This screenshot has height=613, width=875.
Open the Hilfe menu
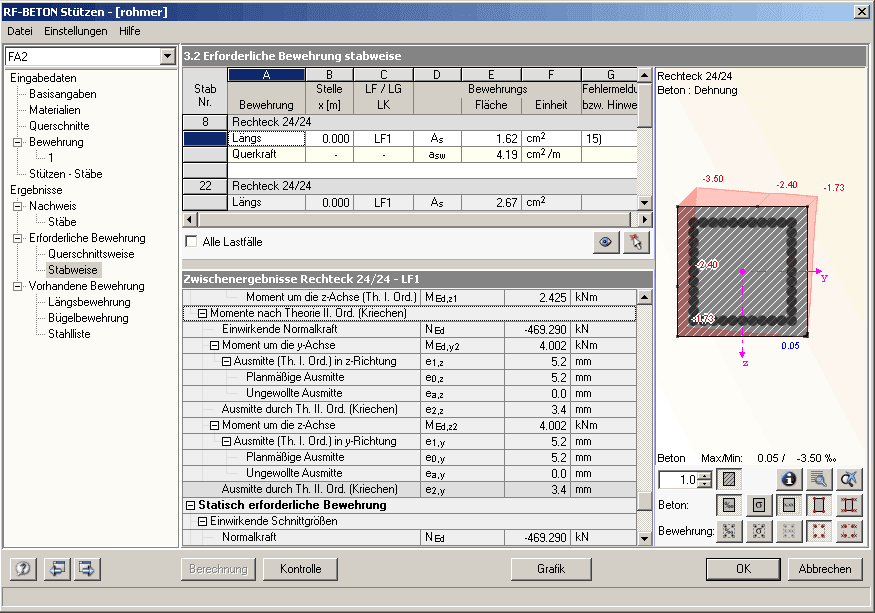click(x=129, y=31)
